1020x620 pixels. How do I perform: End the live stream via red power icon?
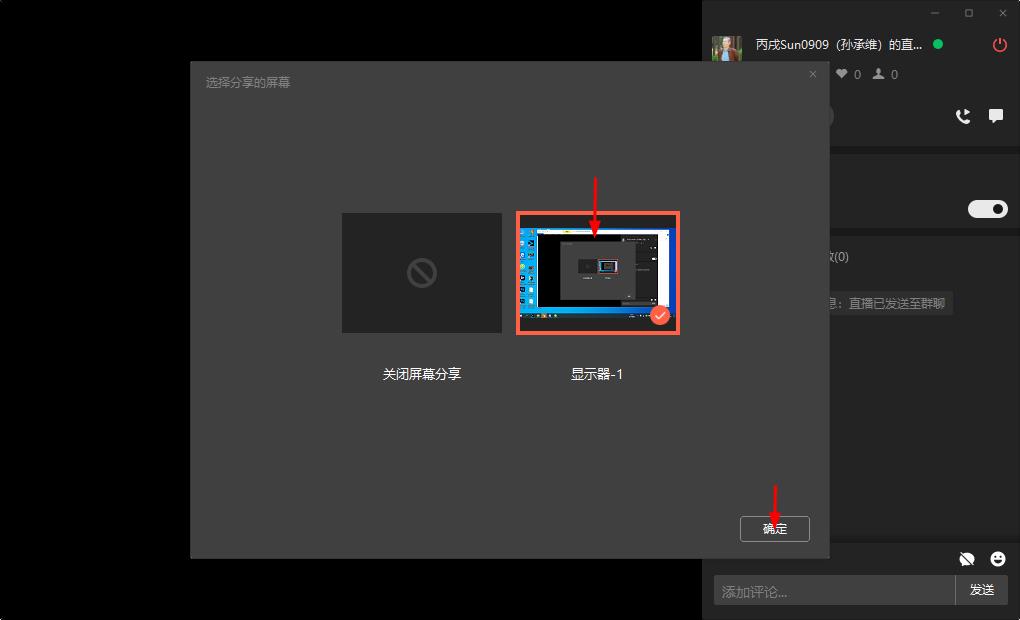tap(998, 44)
